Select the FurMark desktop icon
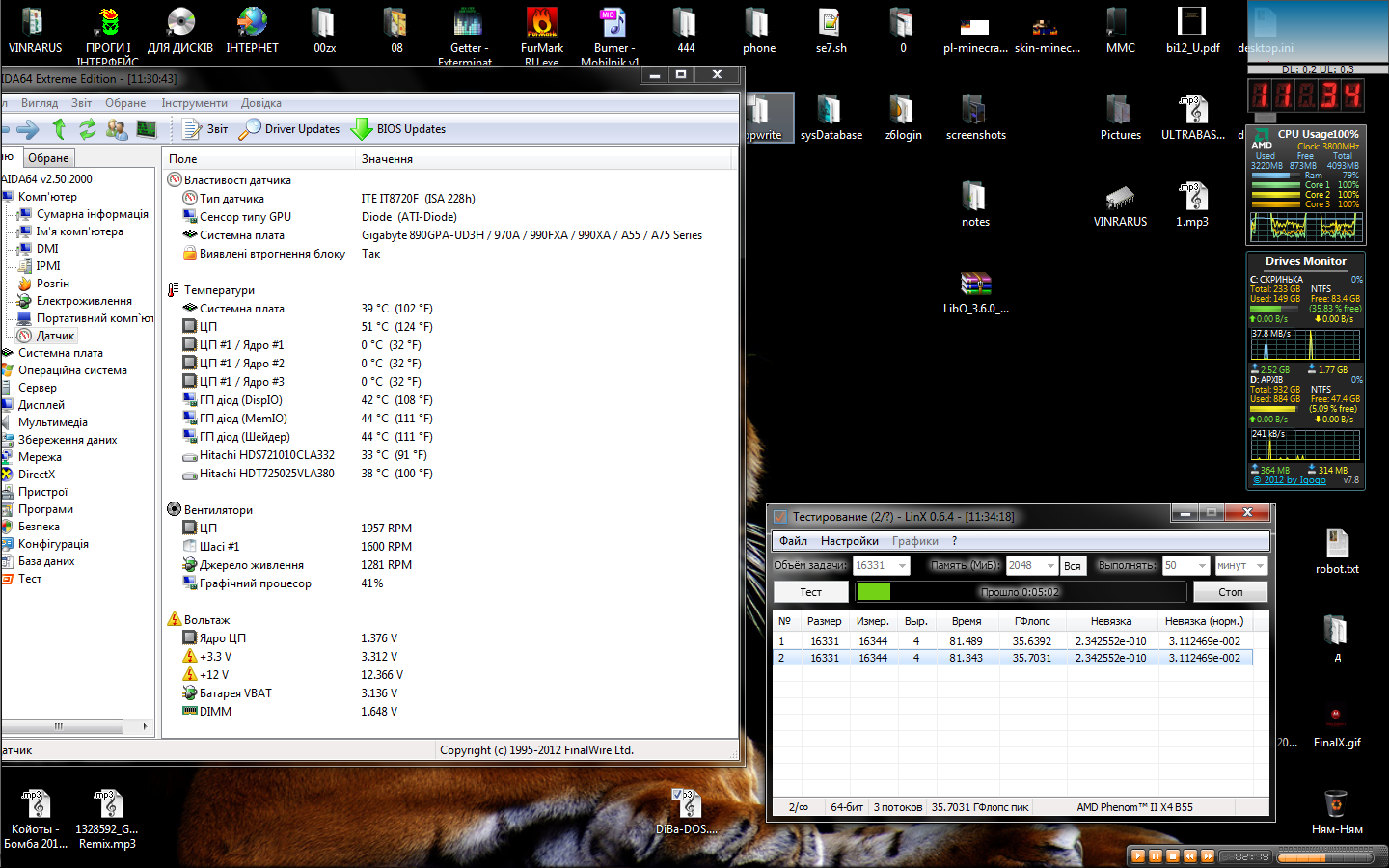This screenshot has width=1389, height=868. click(x=542, y=35)
